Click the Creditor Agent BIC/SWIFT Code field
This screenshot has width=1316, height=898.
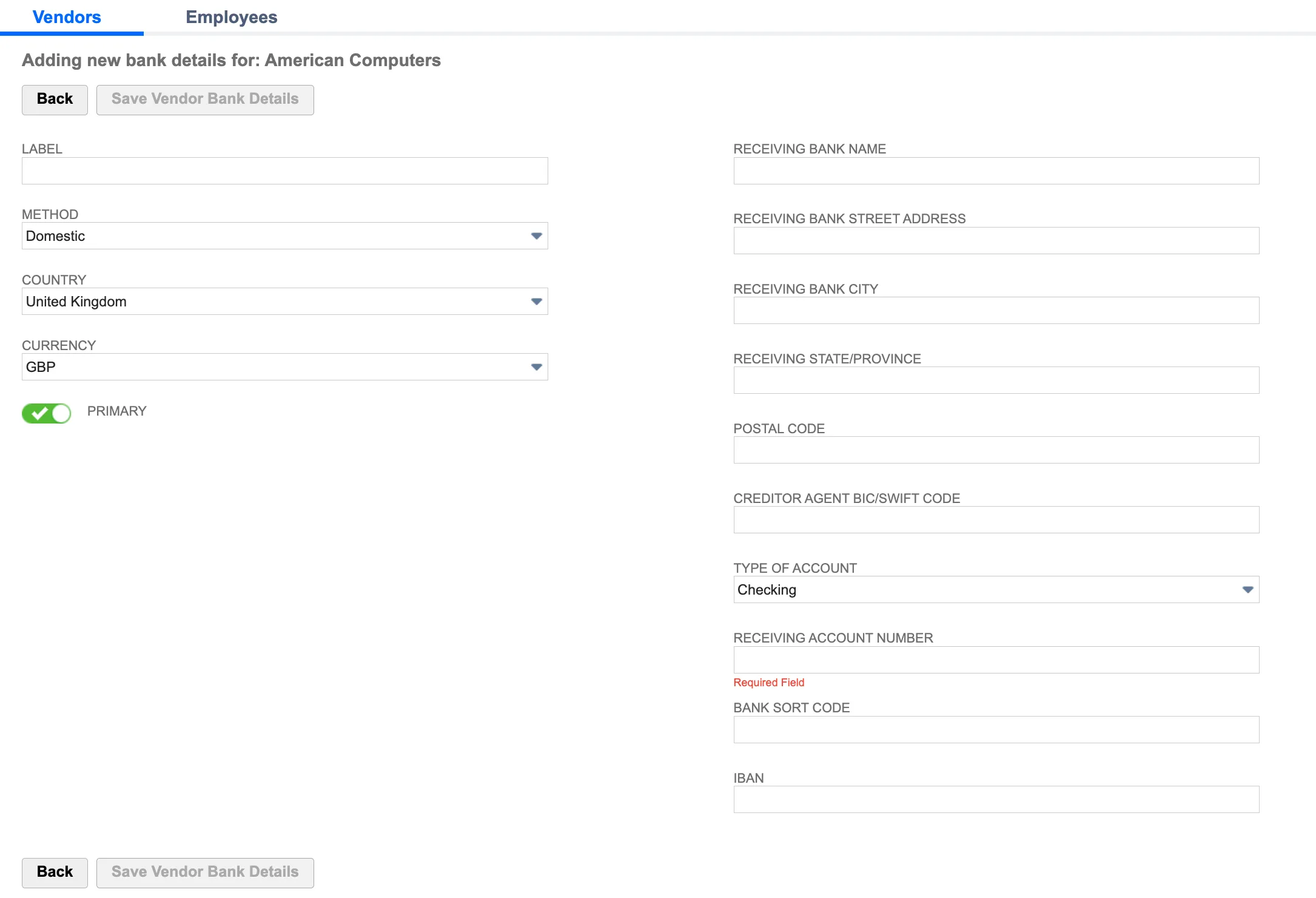[996, 520]
